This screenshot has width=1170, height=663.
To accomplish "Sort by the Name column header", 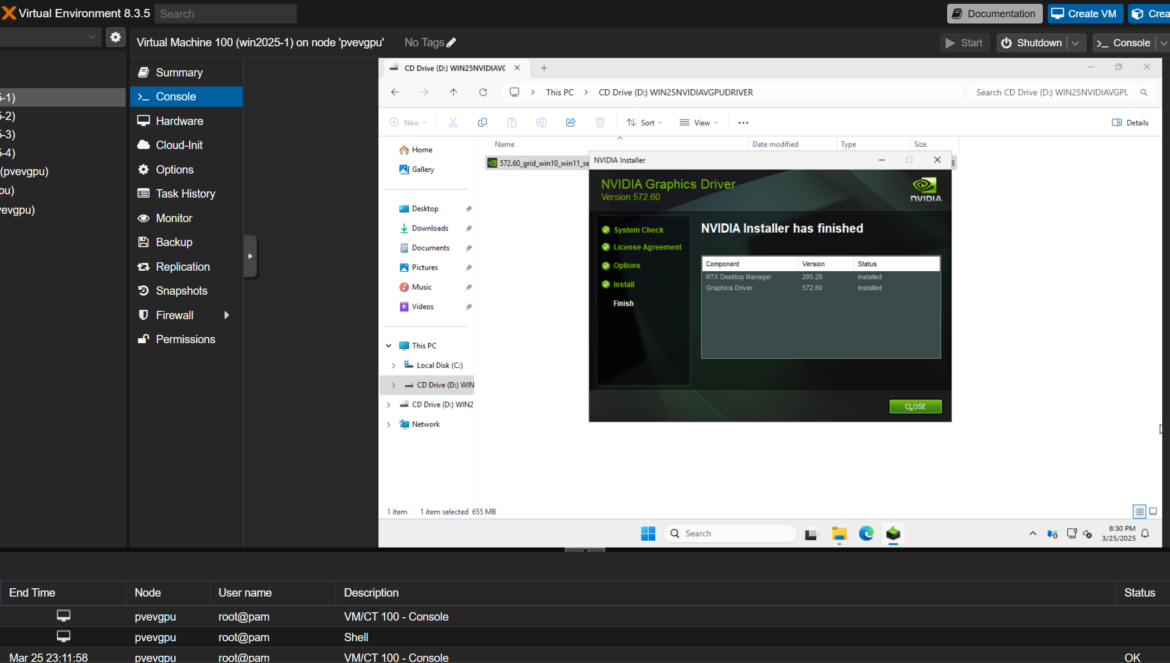I will pos(504,144).
